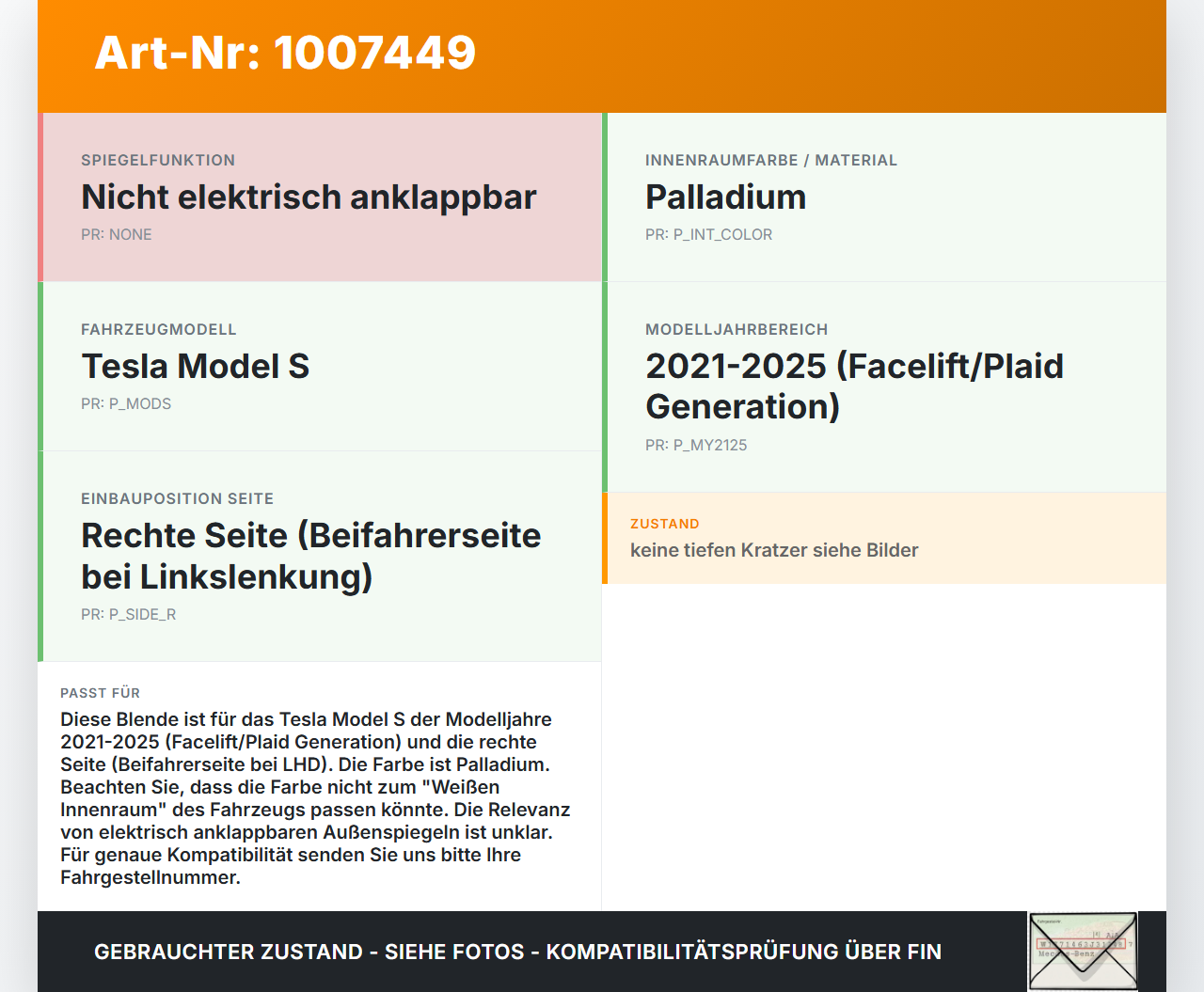Screen dimensions: 1204x992
Task: Click the vehicle registration thumbnail in the footer
Action: 1083,951
